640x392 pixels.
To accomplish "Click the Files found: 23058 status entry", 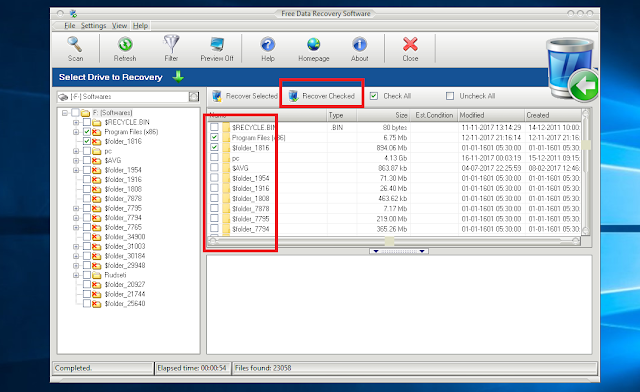I will pyautogui.click(x=414, y=368).
